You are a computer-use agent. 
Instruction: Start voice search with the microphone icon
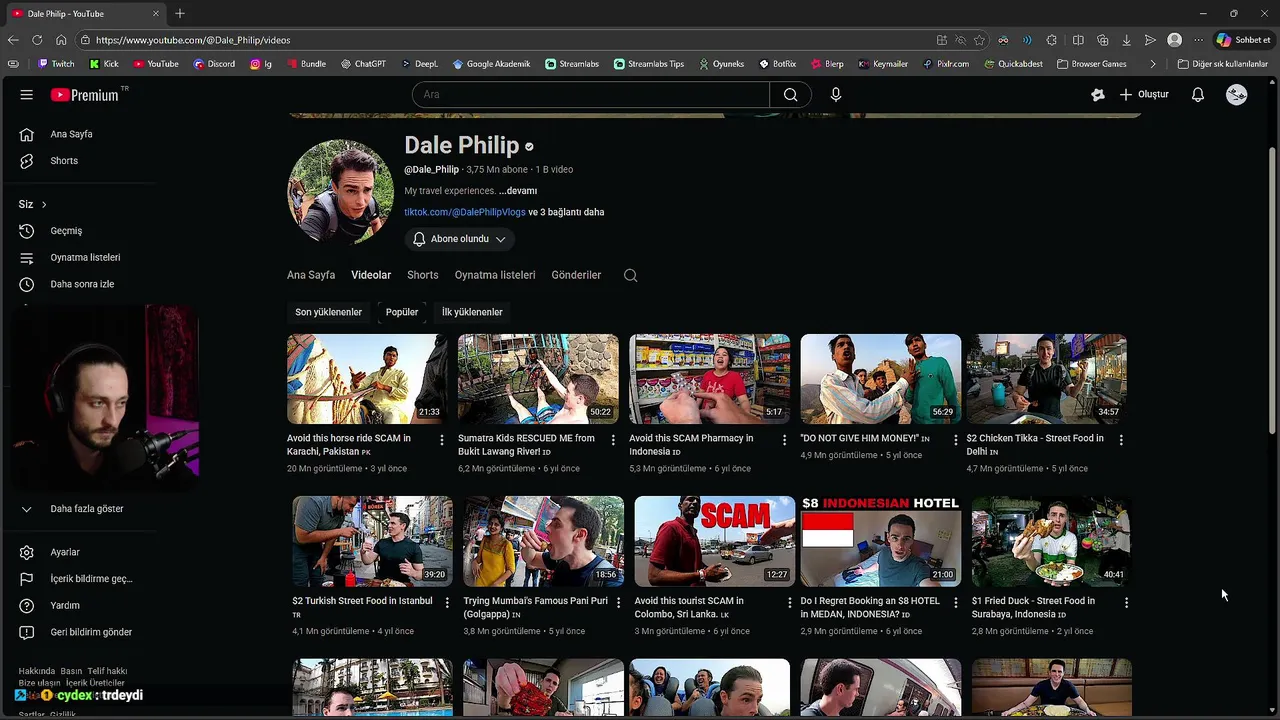(836, 95)
